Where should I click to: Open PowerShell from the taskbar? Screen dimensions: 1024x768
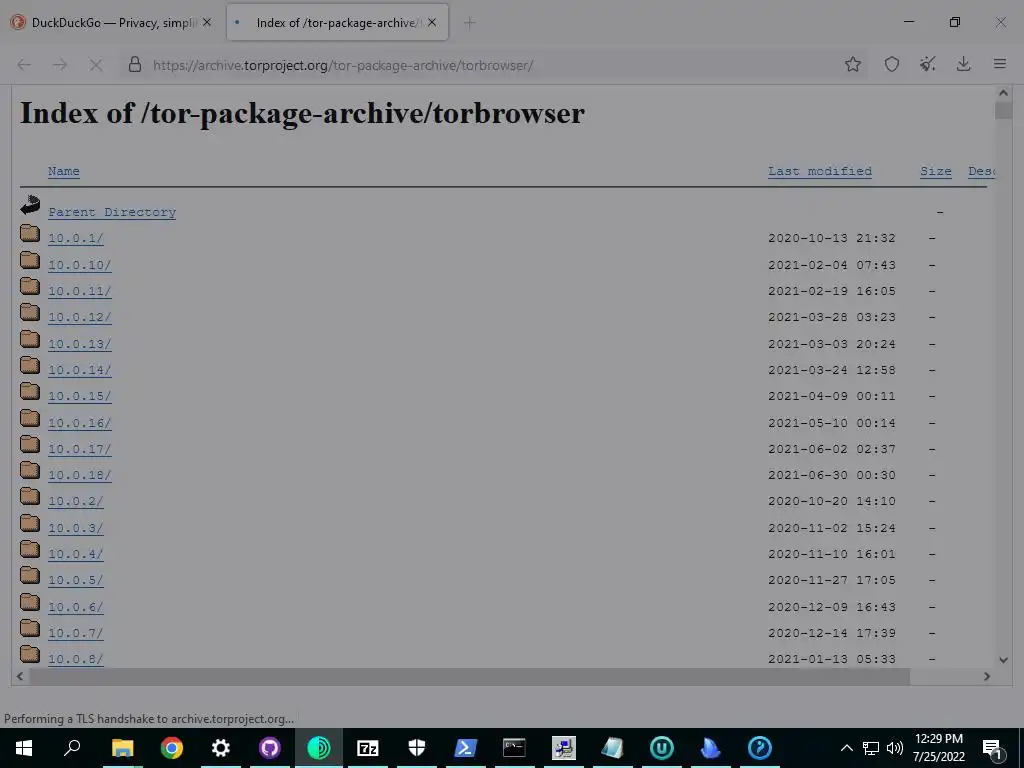click(466, 748)
